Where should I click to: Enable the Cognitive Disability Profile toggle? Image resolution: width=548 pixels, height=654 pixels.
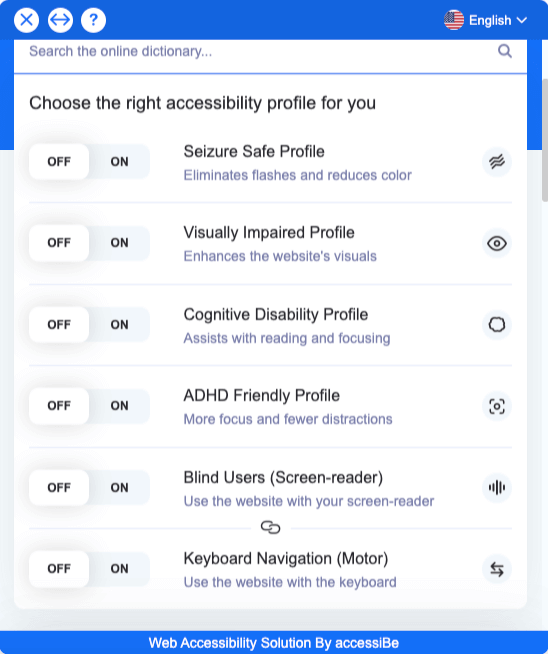click(119, 324)
